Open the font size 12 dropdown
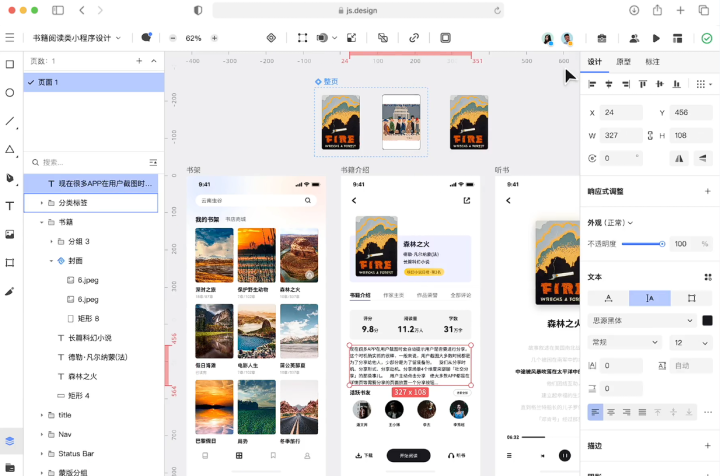The height and width of the screenshot is (476, 720). (x=692, y=342)
